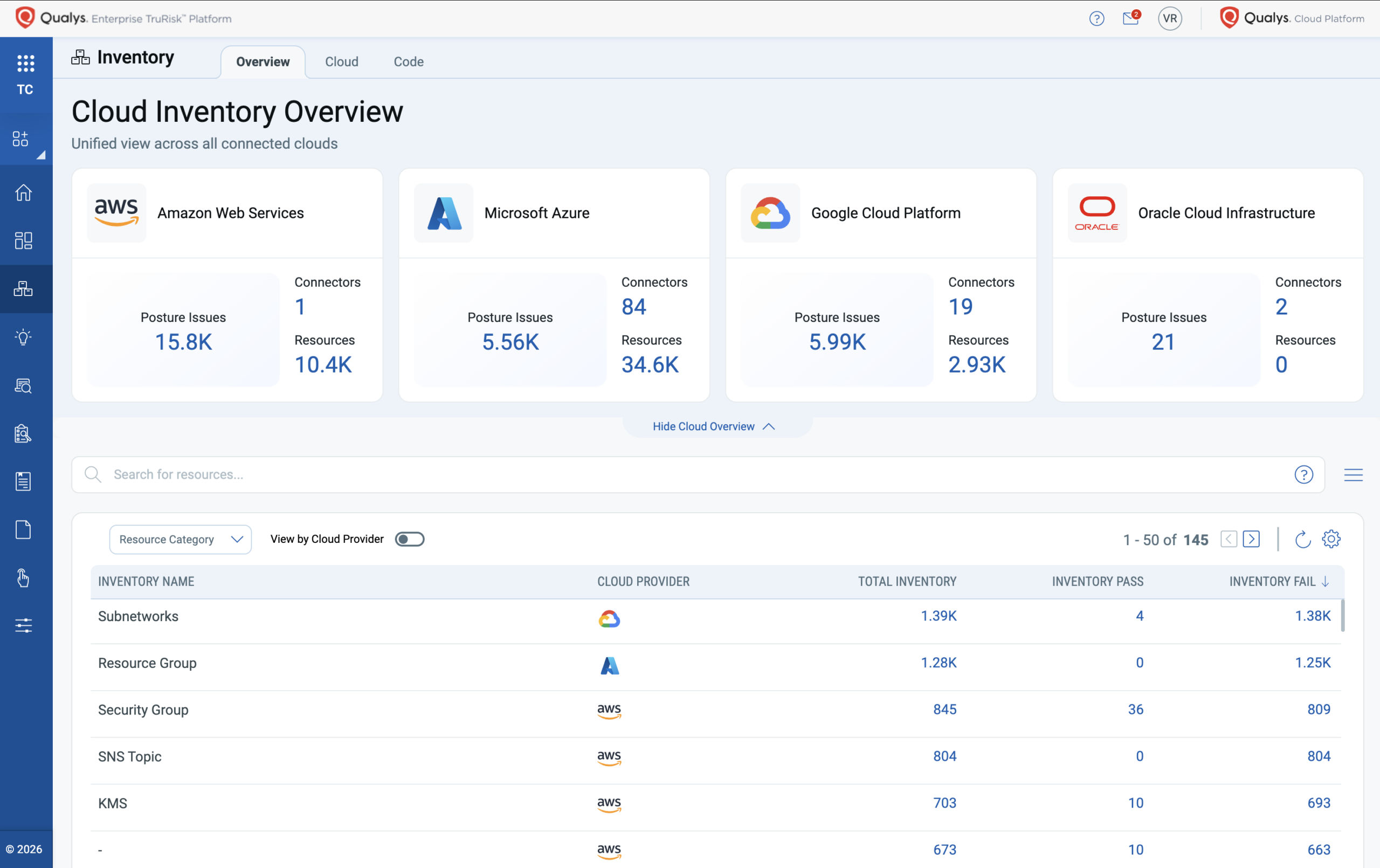Open the add widgets sidebar icon
The height and width of the screenshot is (868, 1380).
pyautogui.click(x=20, y=138)
